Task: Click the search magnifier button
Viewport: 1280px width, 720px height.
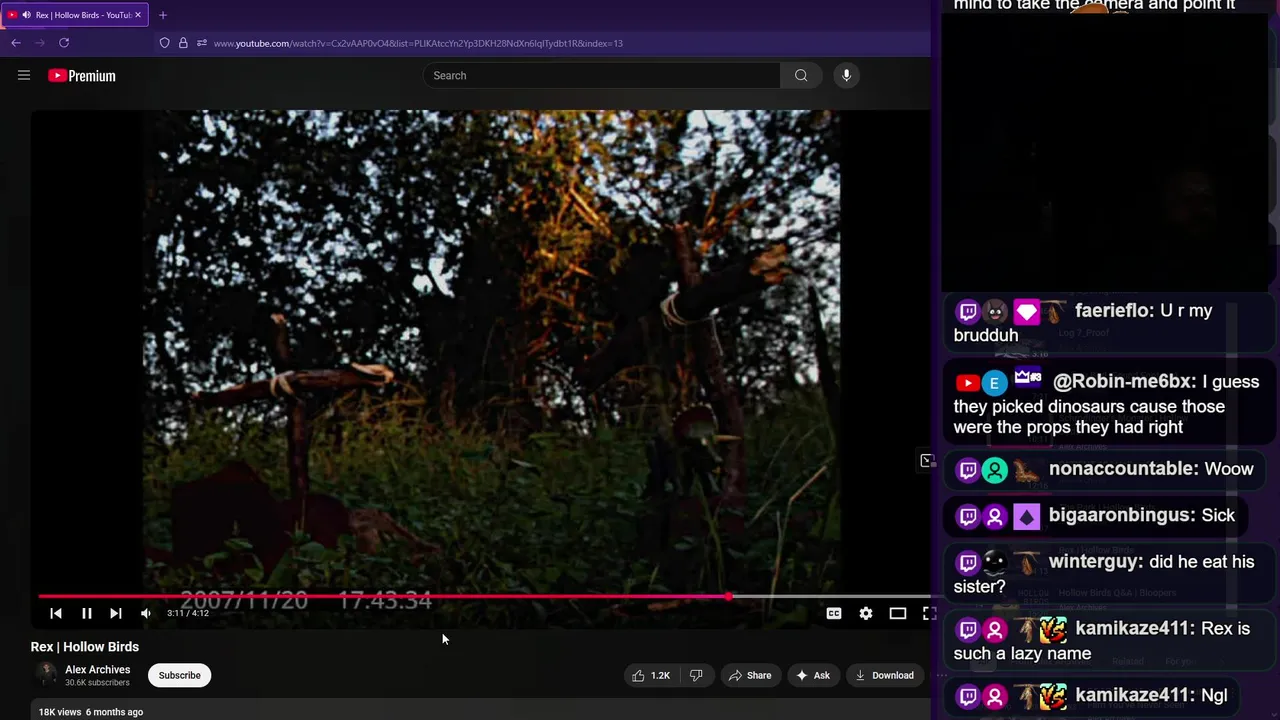Action: [x=801, y=75]
